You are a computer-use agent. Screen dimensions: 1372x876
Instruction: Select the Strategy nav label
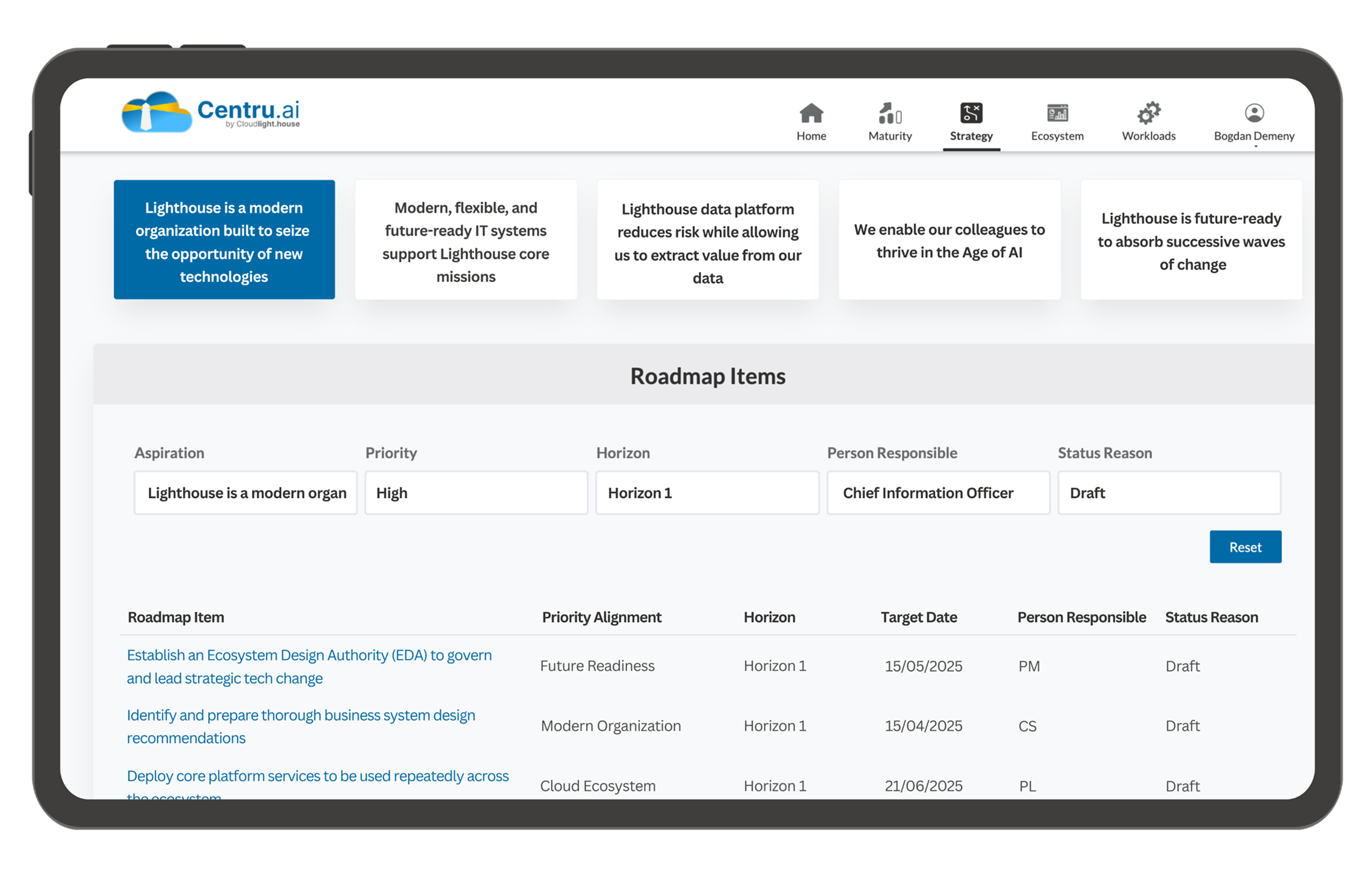pos(971,136)
